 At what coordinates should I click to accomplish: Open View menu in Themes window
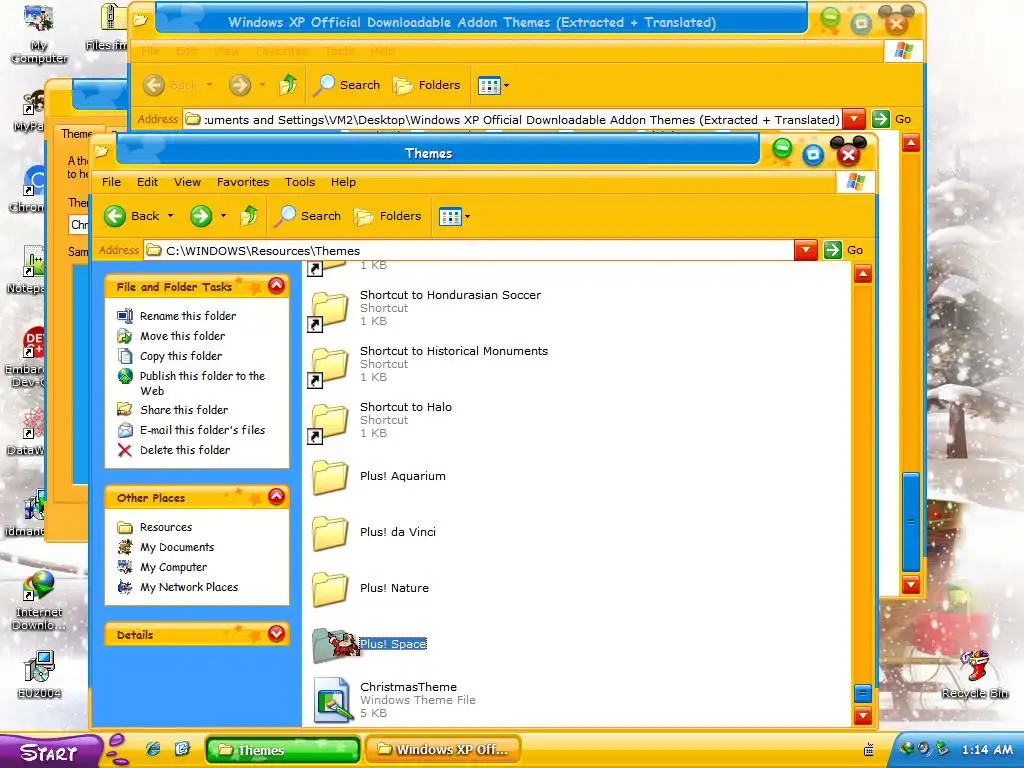click(187, 182)
